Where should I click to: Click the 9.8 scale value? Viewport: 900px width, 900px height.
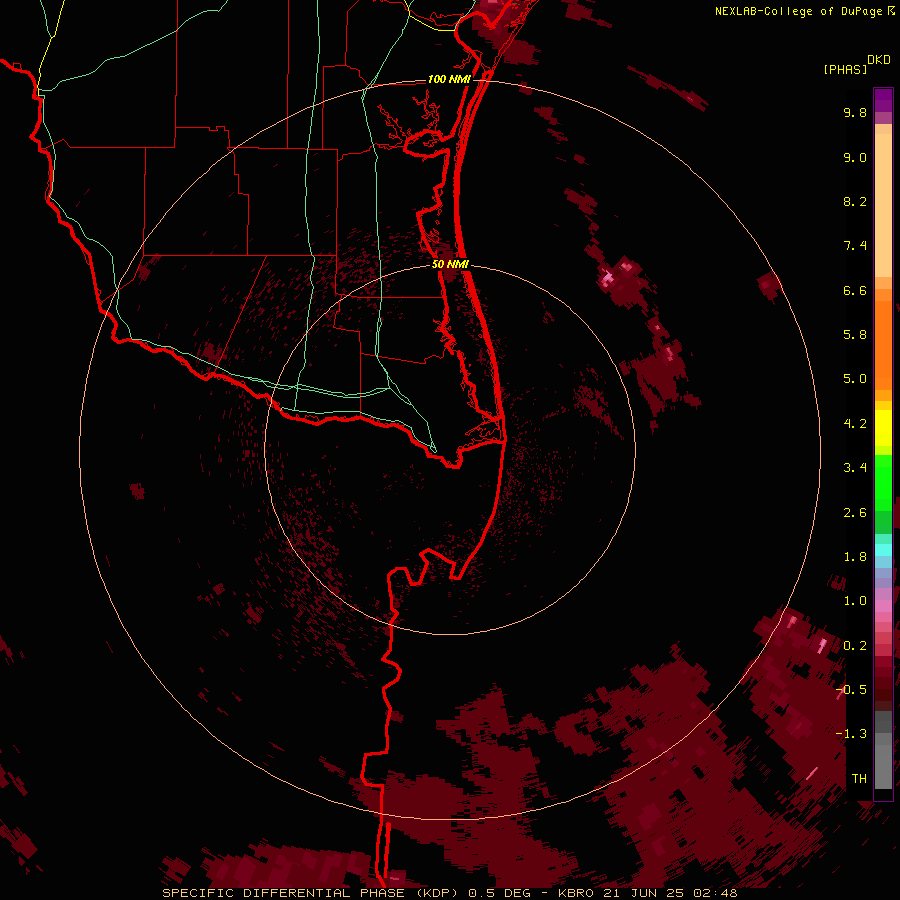pos(855,112)
